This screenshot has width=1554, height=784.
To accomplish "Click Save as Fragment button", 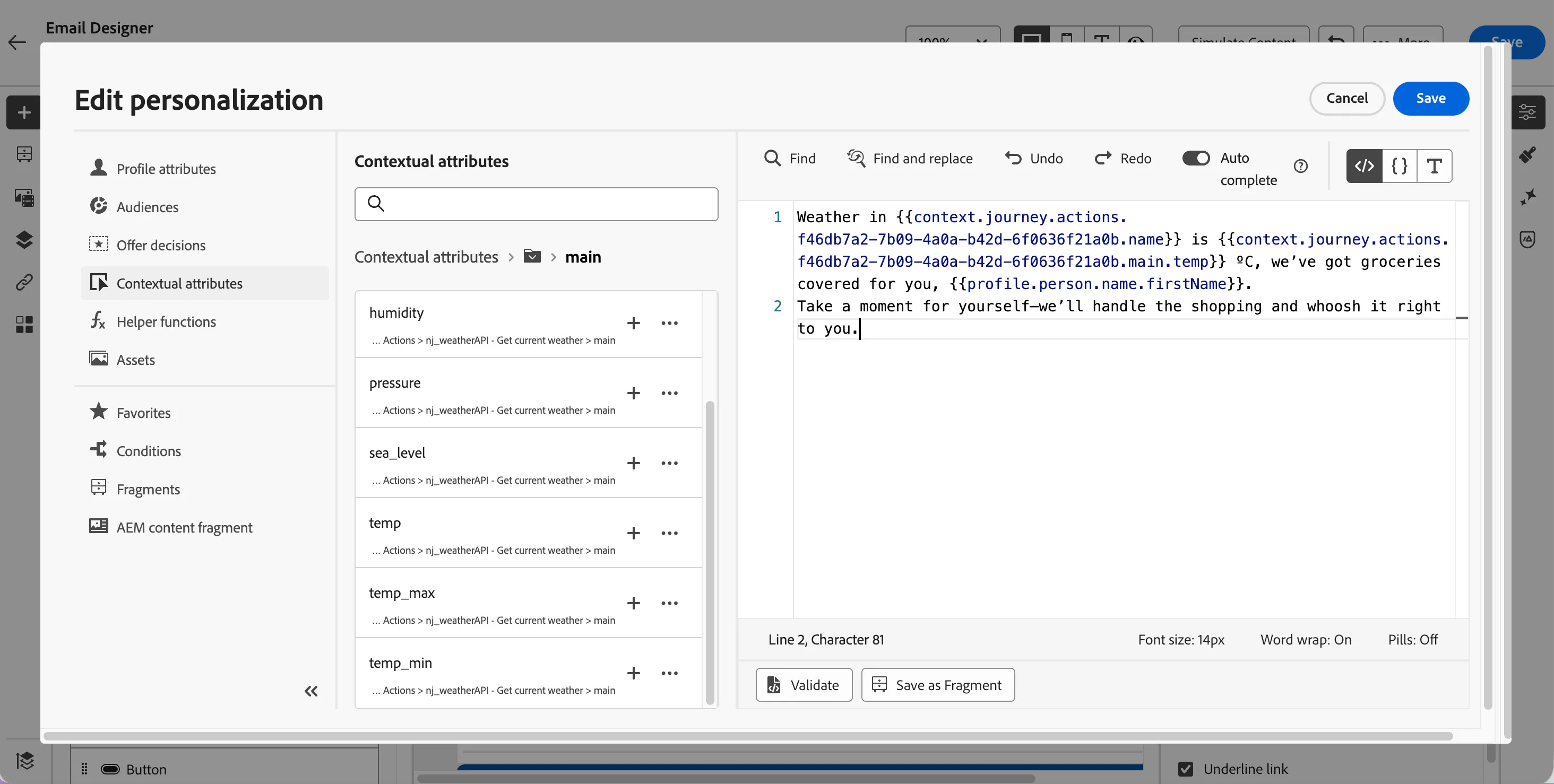I will point(938,685).
